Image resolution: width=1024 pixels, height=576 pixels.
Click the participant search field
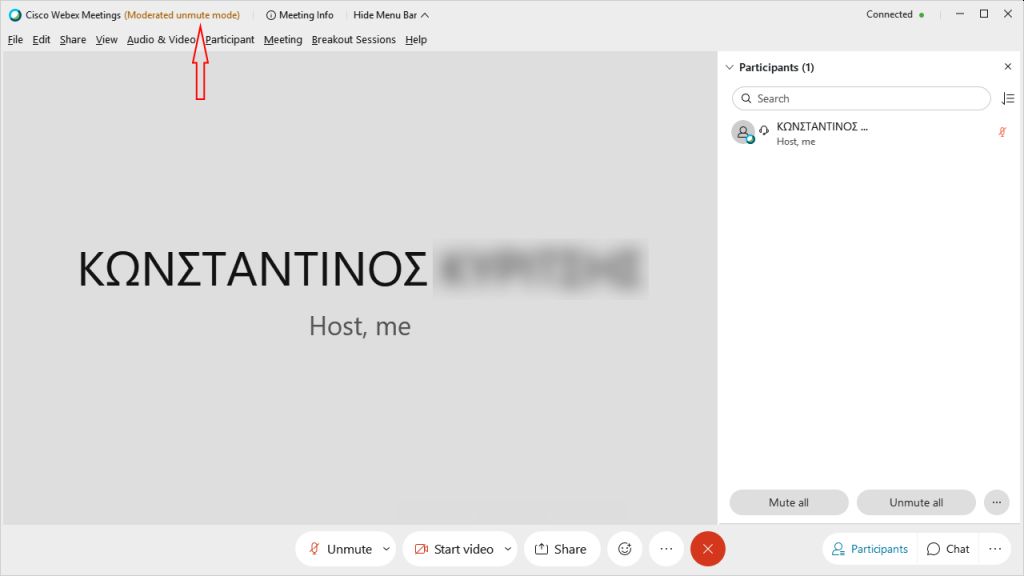click(x=860, y=98)
